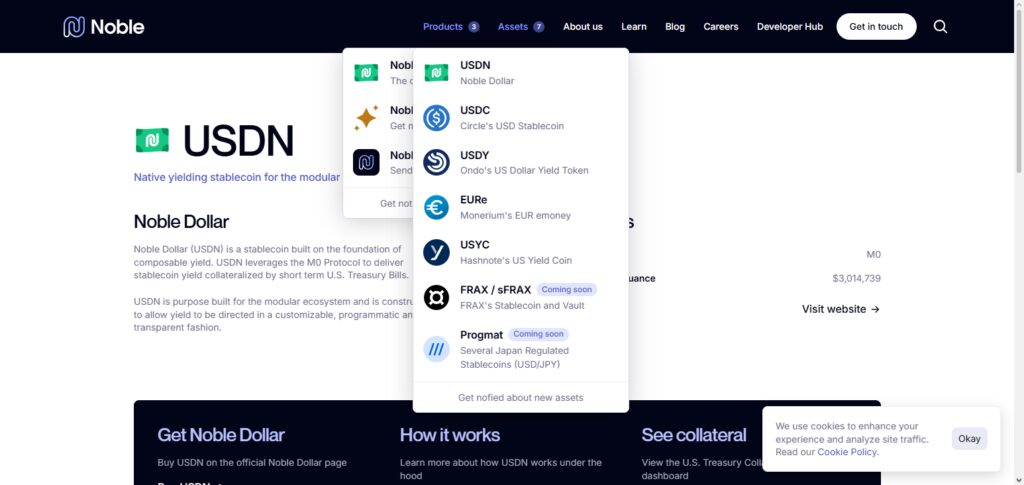The image size is (1024, 485).
Task: Click the green banknote icon in Products menu
Action: coord(366,72)
